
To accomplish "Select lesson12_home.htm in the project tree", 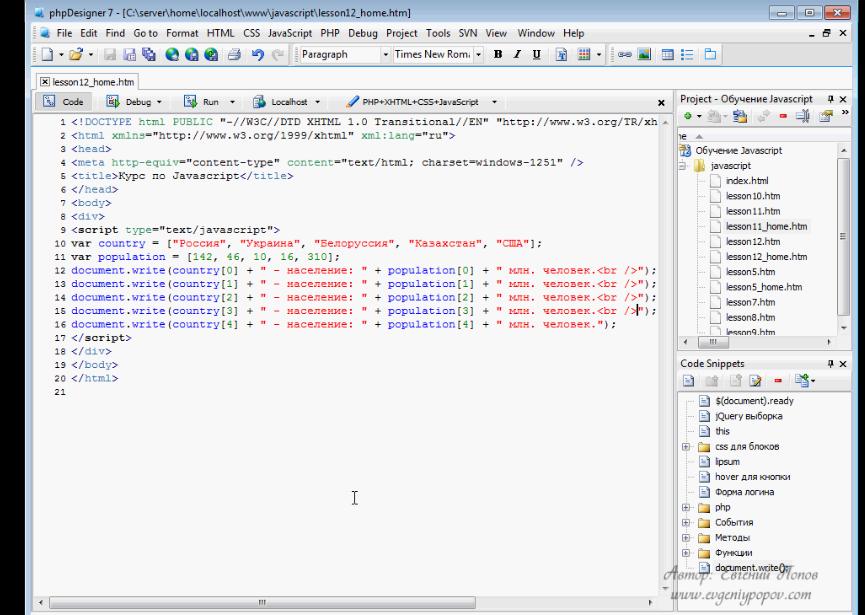I will coord(766,256).
